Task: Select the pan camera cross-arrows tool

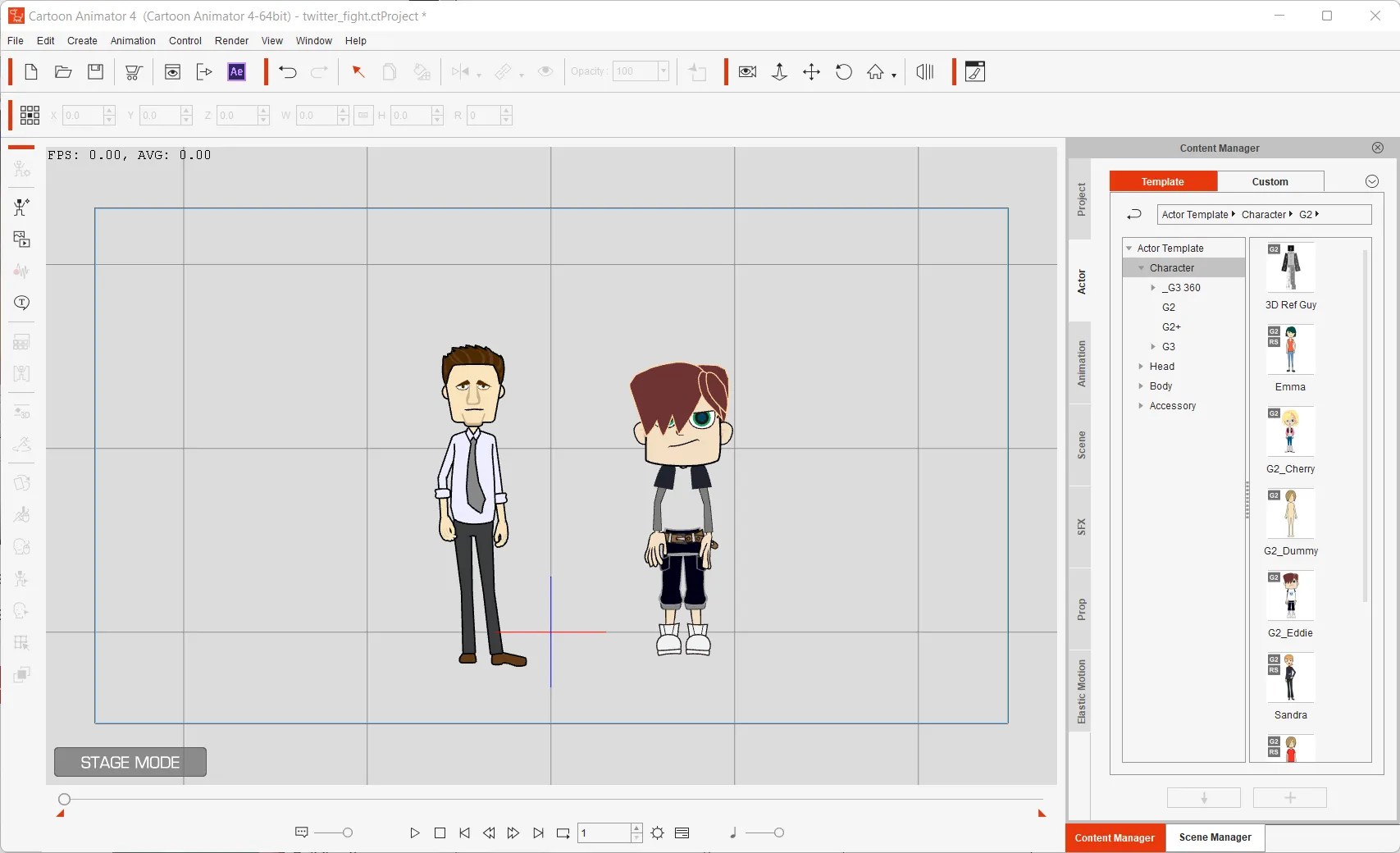Action: (811, 72)
